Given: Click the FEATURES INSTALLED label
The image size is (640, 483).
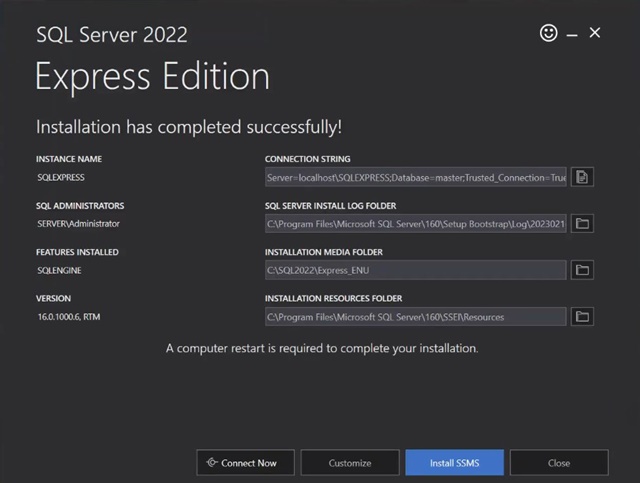Looking at the screenshot, I should 77,252.
